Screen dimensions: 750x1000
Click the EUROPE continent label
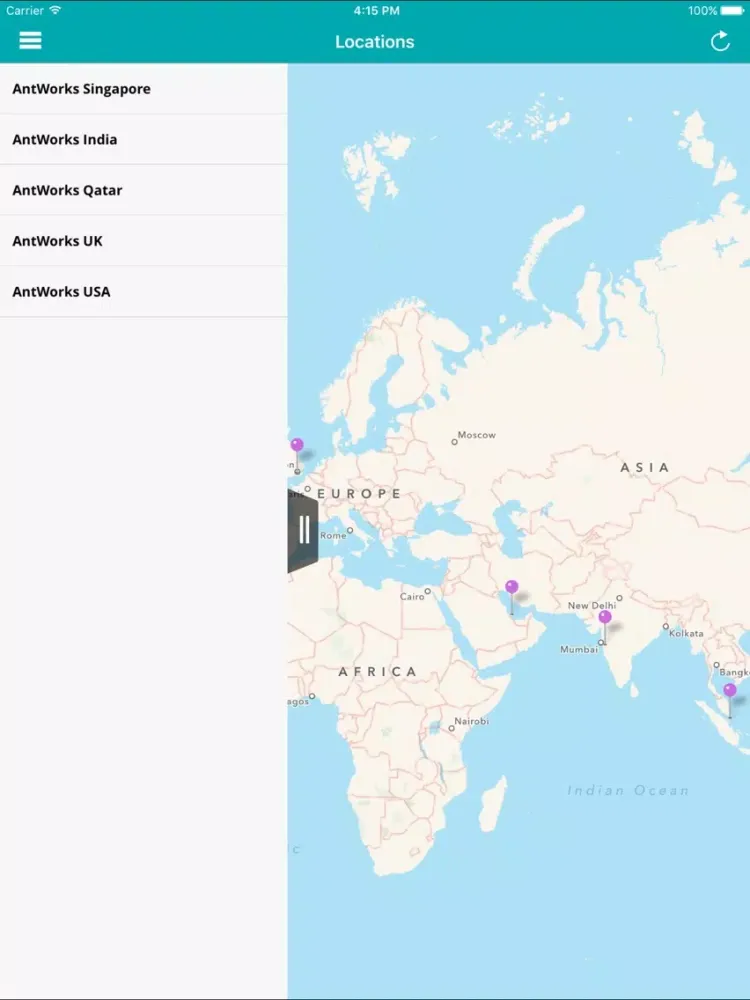tap(359, 494)
